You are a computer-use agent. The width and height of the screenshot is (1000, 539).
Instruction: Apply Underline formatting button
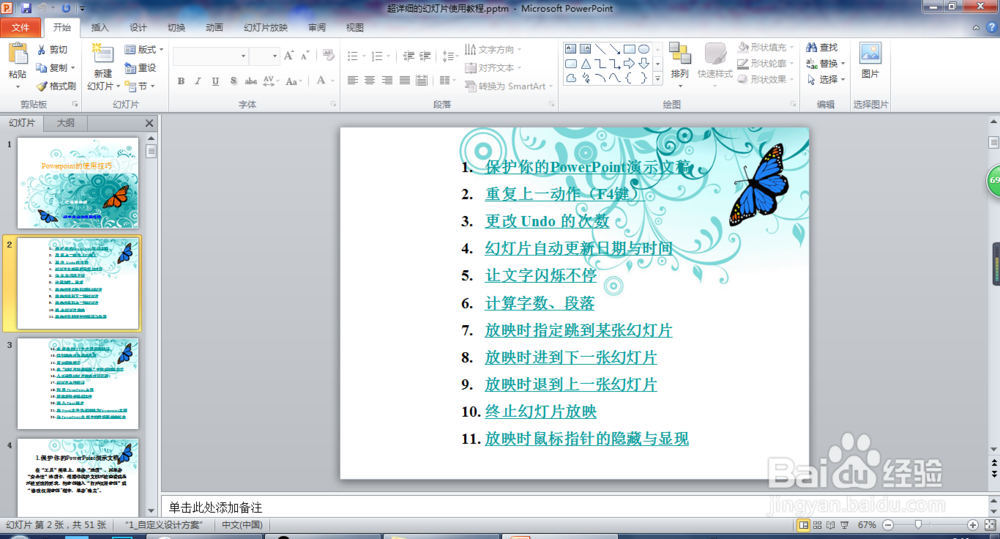216,81
